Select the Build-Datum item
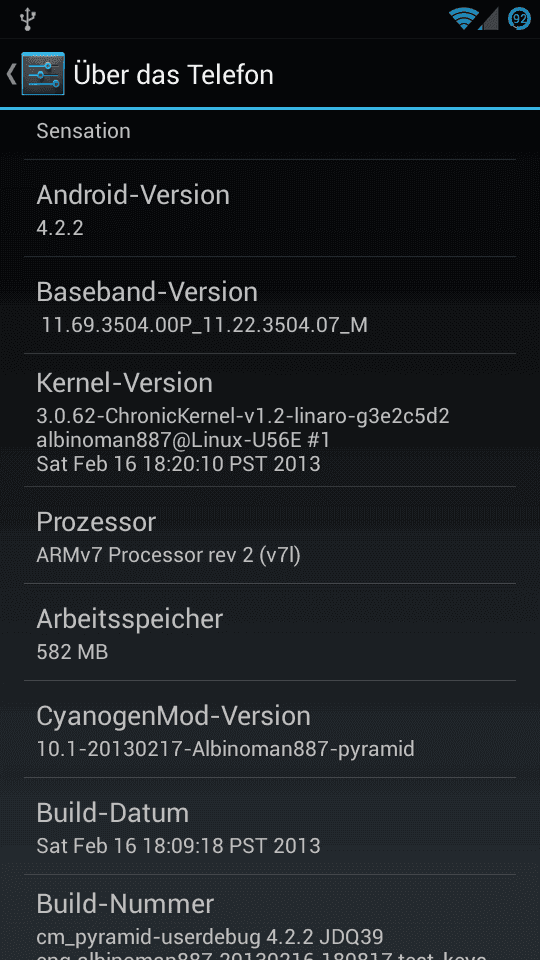The width and height of the screenshot is (540, 960). pos(270,827)
